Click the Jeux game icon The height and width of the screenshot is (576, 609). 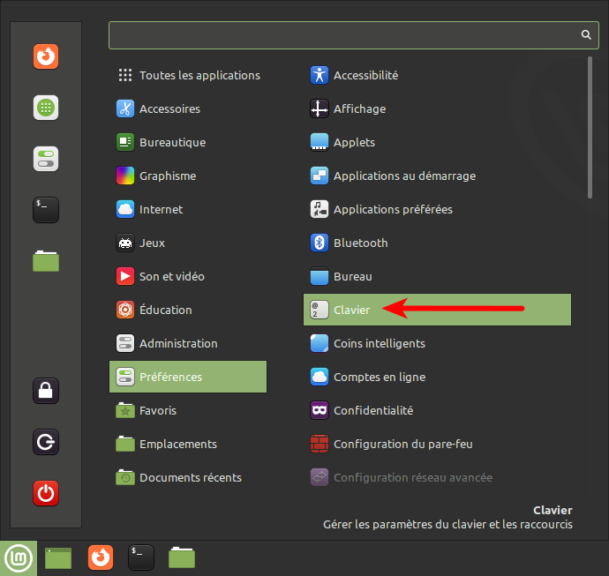pos(125,243)
